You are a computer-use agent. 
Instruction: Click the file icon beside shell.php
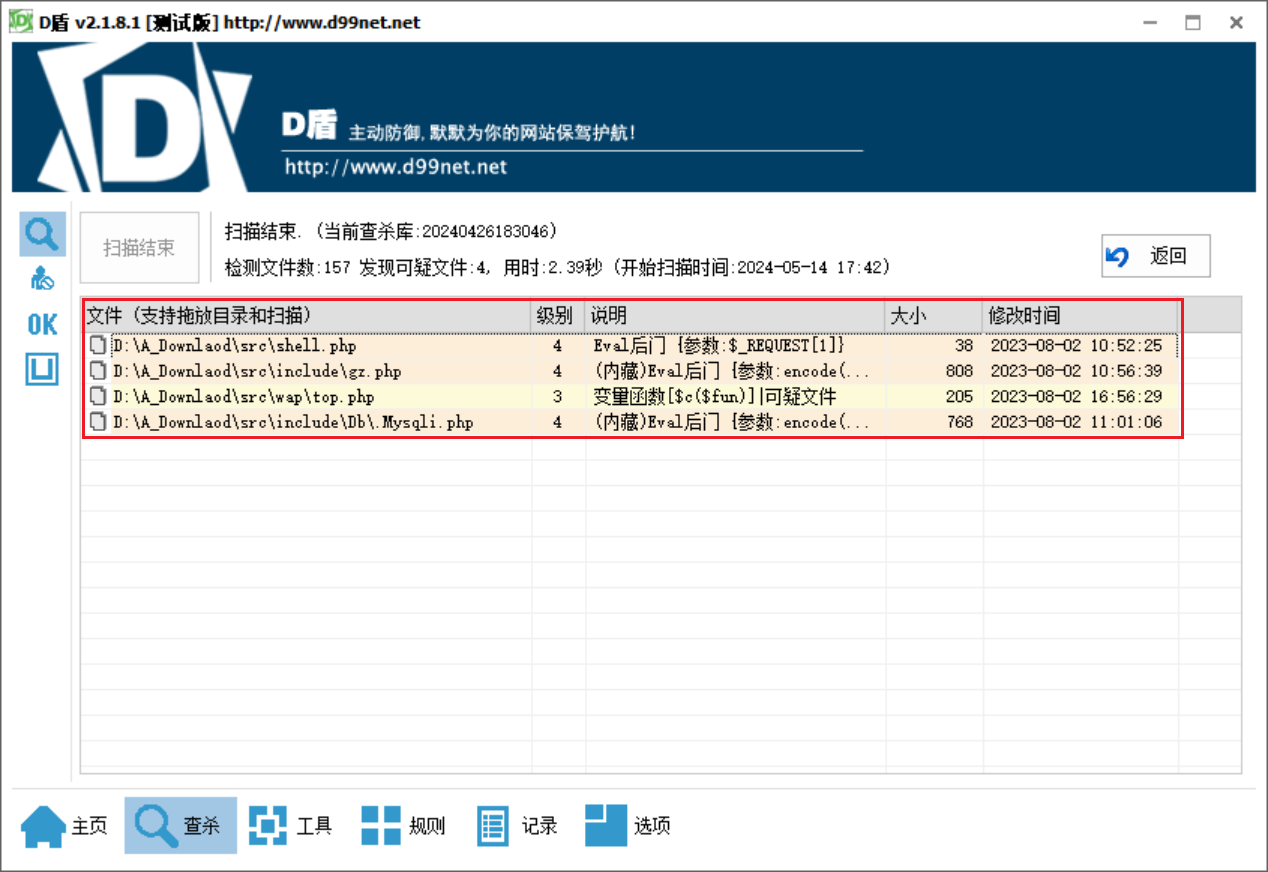(98, 346)
